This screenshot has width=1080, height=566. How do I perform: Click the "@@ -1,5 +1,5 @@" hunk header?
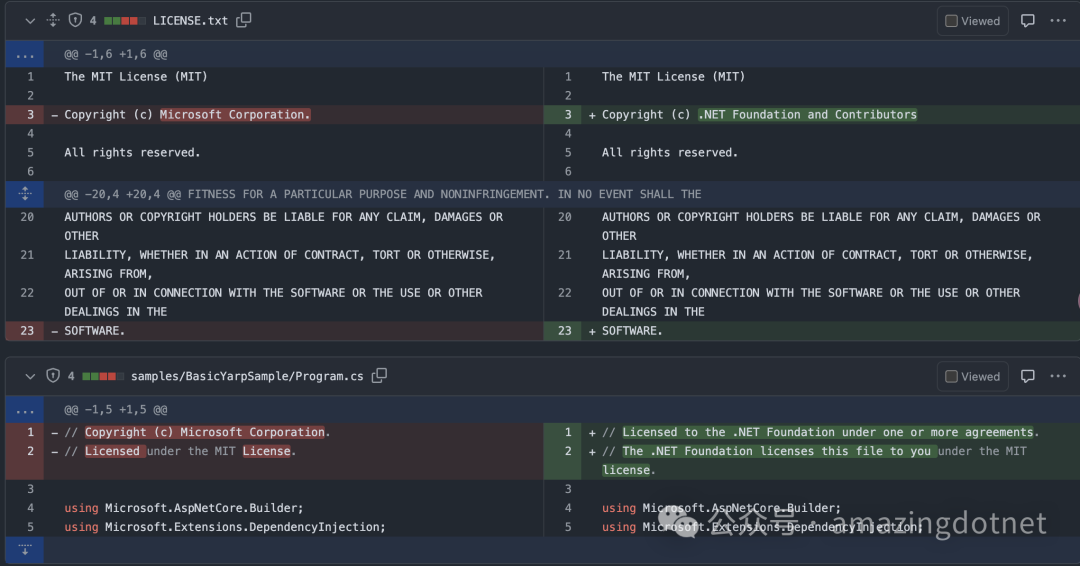click(116, 410)
